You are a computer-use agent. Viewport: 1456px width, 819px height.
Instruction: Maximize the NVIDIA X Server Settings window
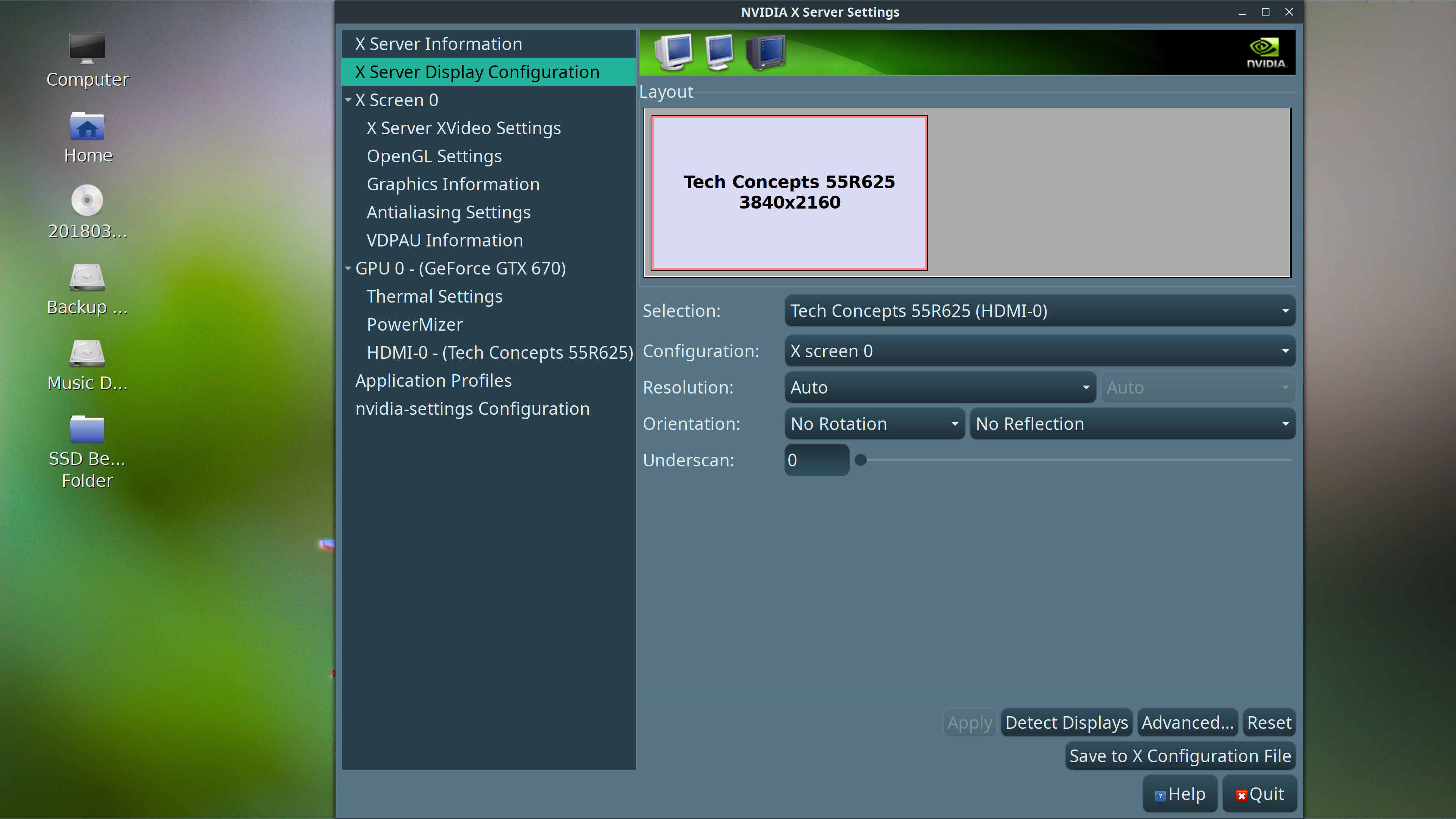[x=1266, y=12]
